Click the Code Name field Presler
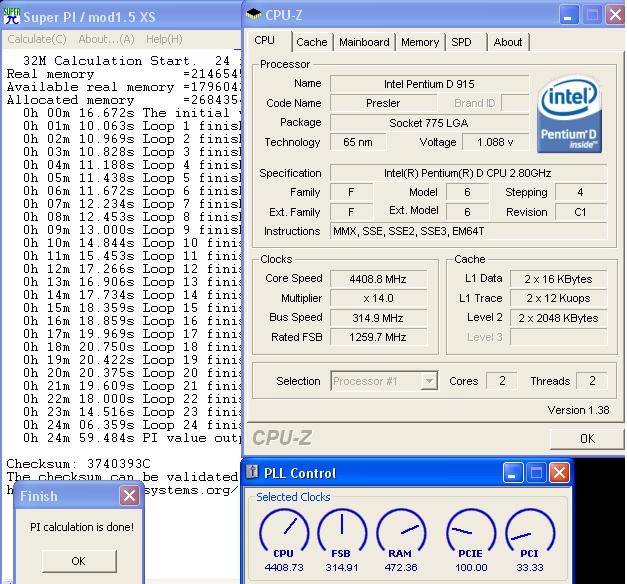The width and height of the screenshot is (627, 584). (x=383, y=103)
